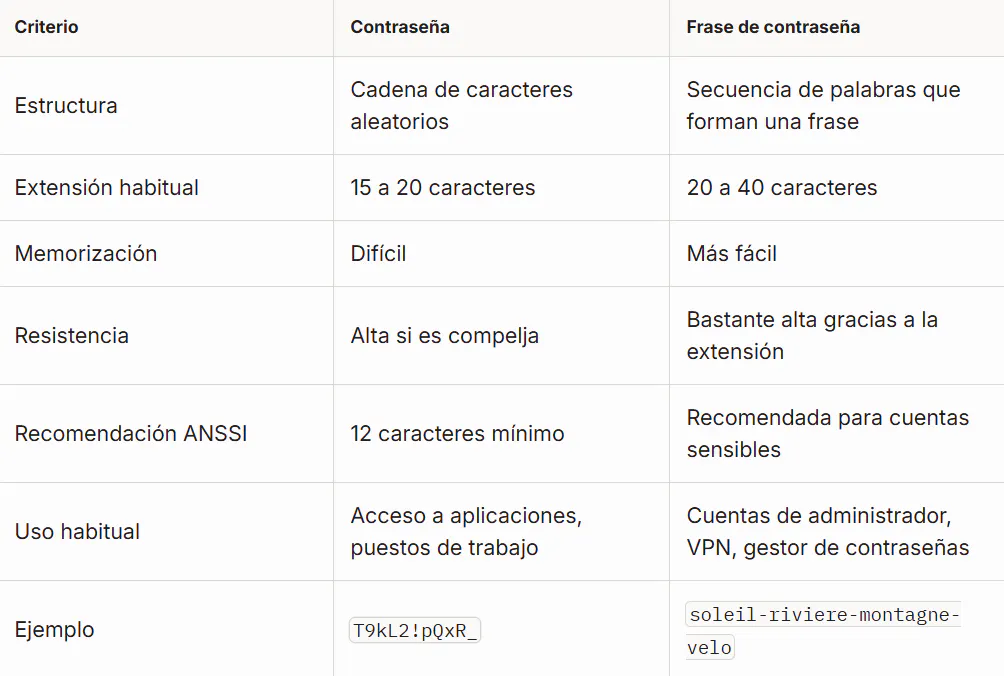Select the Resistencia row label
The height and width of the screenshot is (676, 1004).
[72, 335]
